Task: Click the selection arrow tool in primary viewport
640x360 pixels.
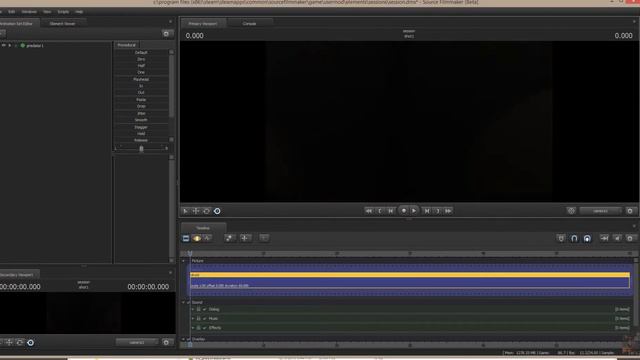Action: (x=185, y=211)
